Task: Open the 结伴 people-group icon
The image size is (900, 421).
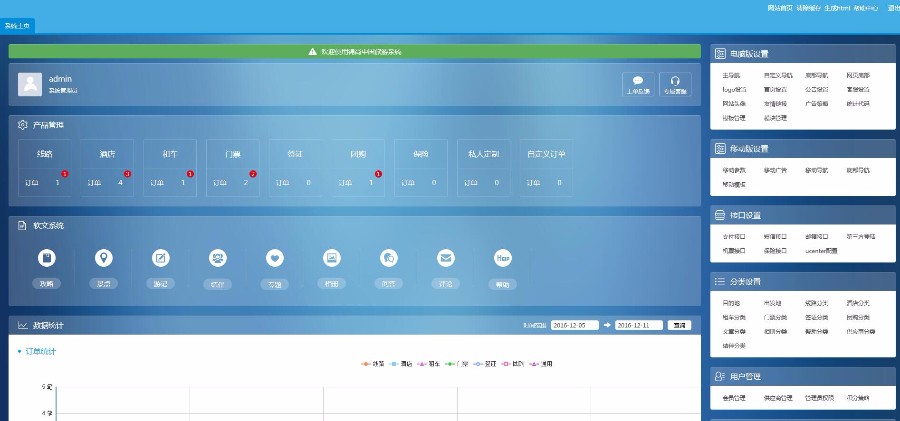Action: 218,258
